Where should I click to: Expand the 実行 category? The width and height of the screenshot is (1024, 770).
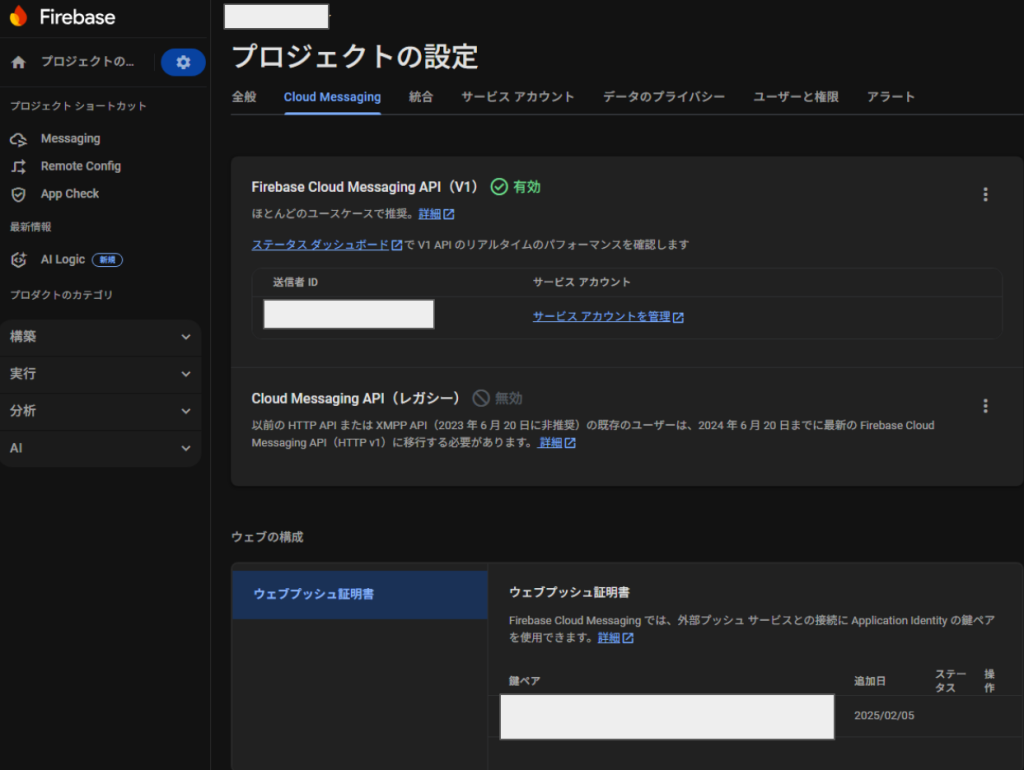pos(100,374)
